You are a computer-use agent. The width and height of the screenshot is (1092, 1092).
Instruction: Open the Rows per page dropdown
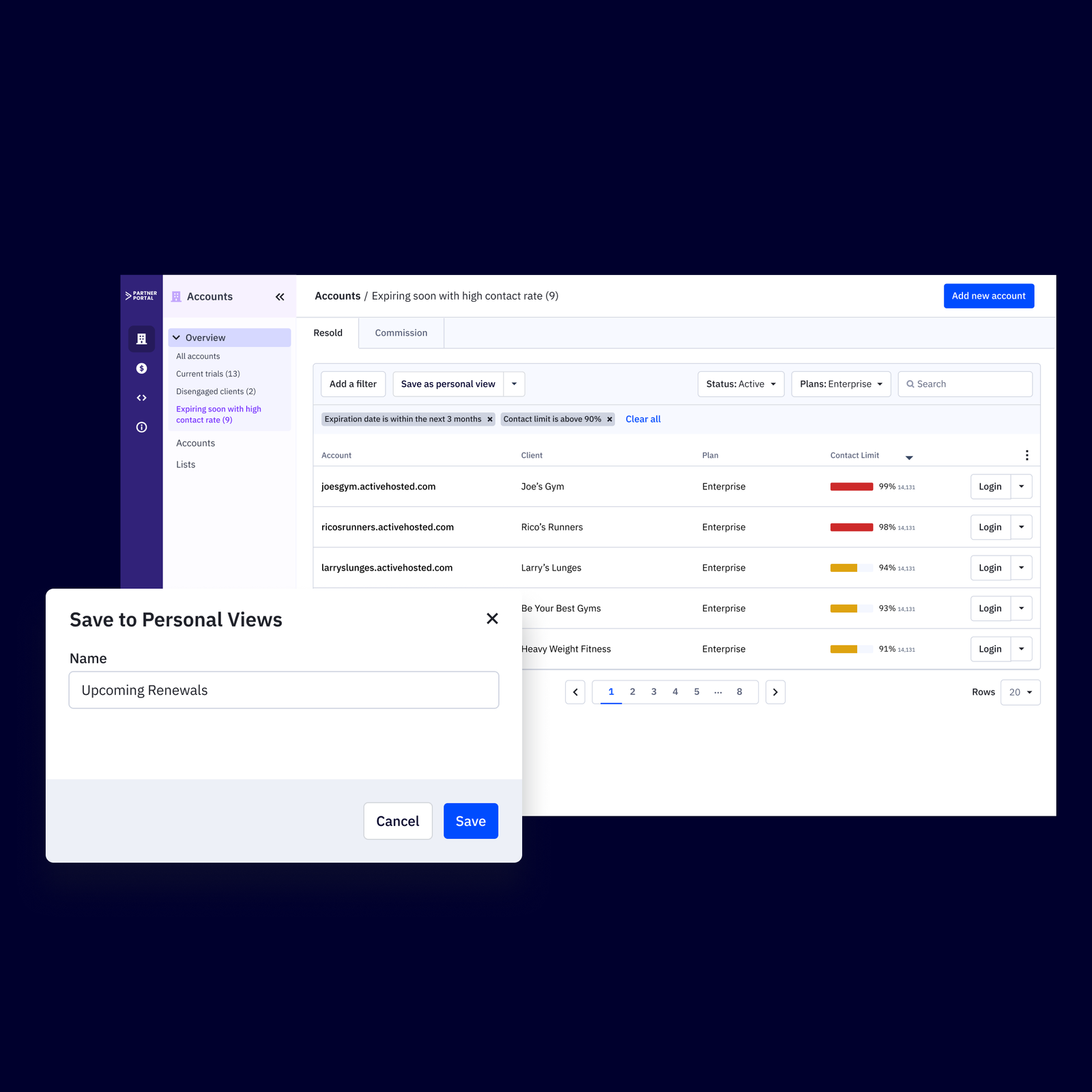[x=1020, y=692]
